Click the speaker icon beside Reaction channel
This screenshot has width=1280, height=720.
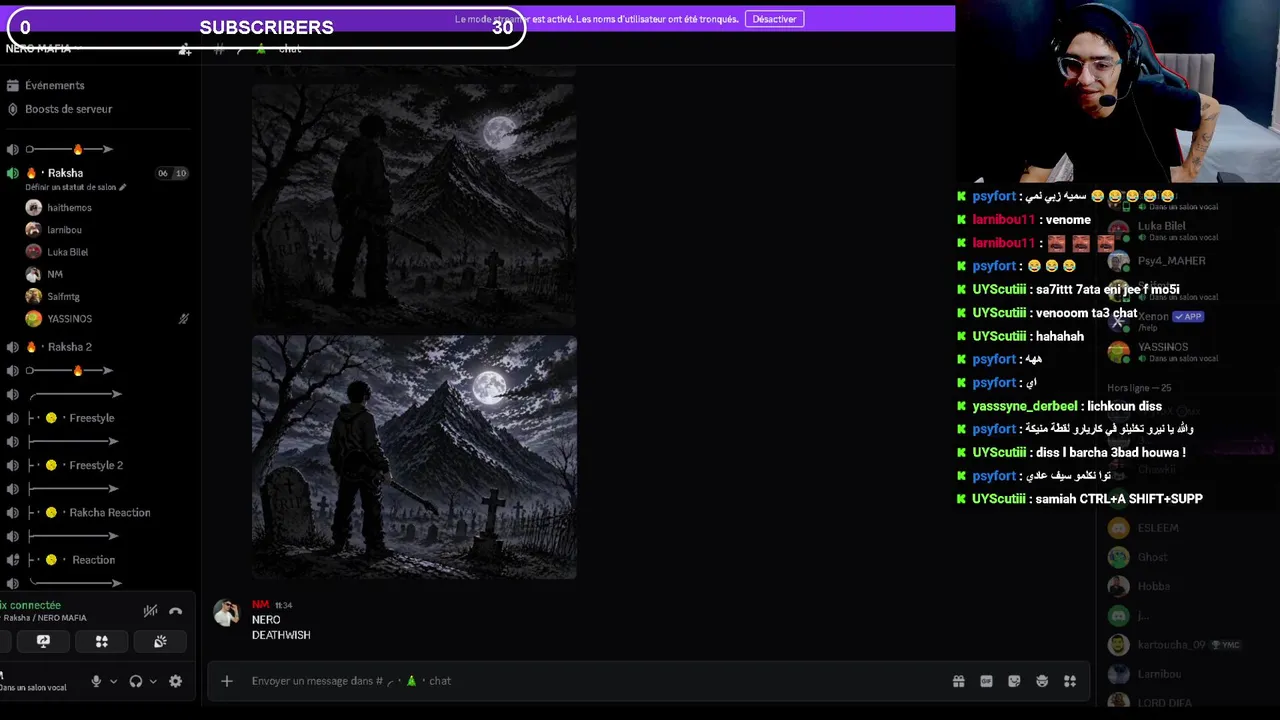click(x=12, y=560)
